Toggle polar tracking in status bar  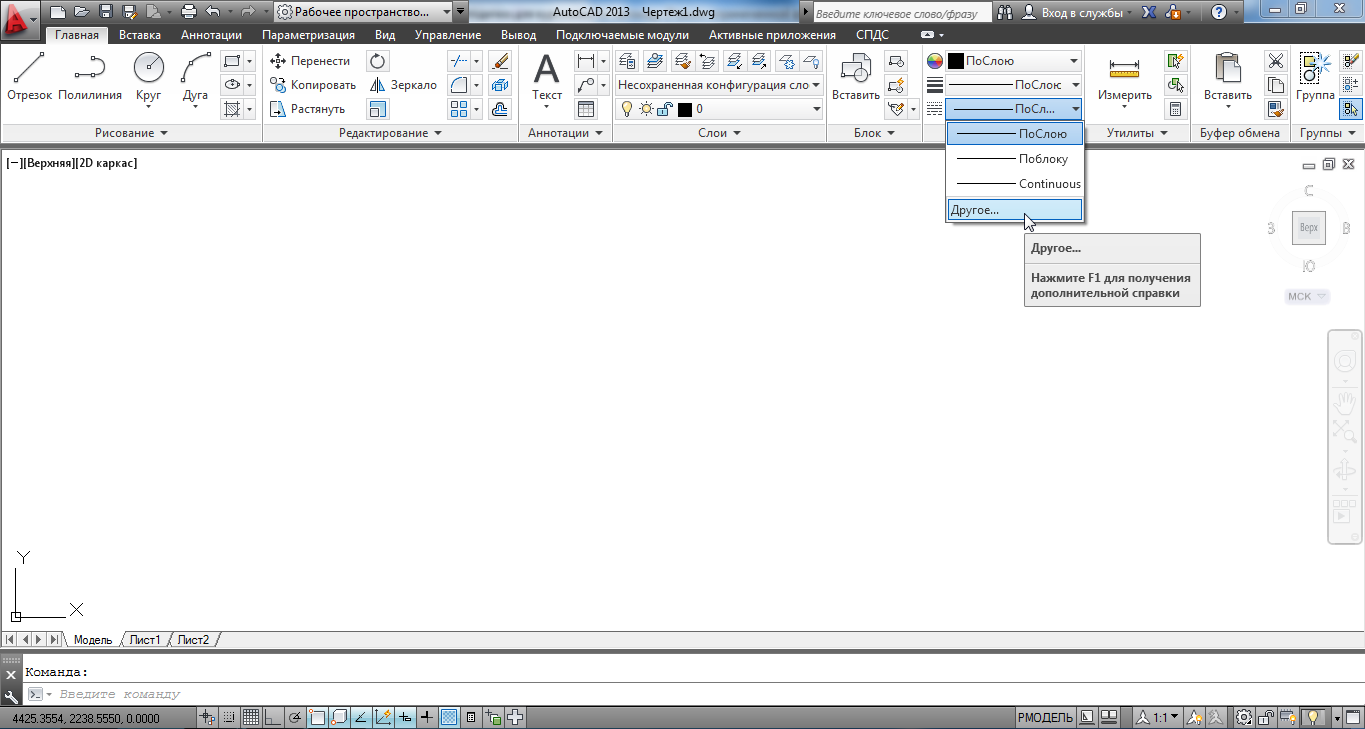coord(295,717)
